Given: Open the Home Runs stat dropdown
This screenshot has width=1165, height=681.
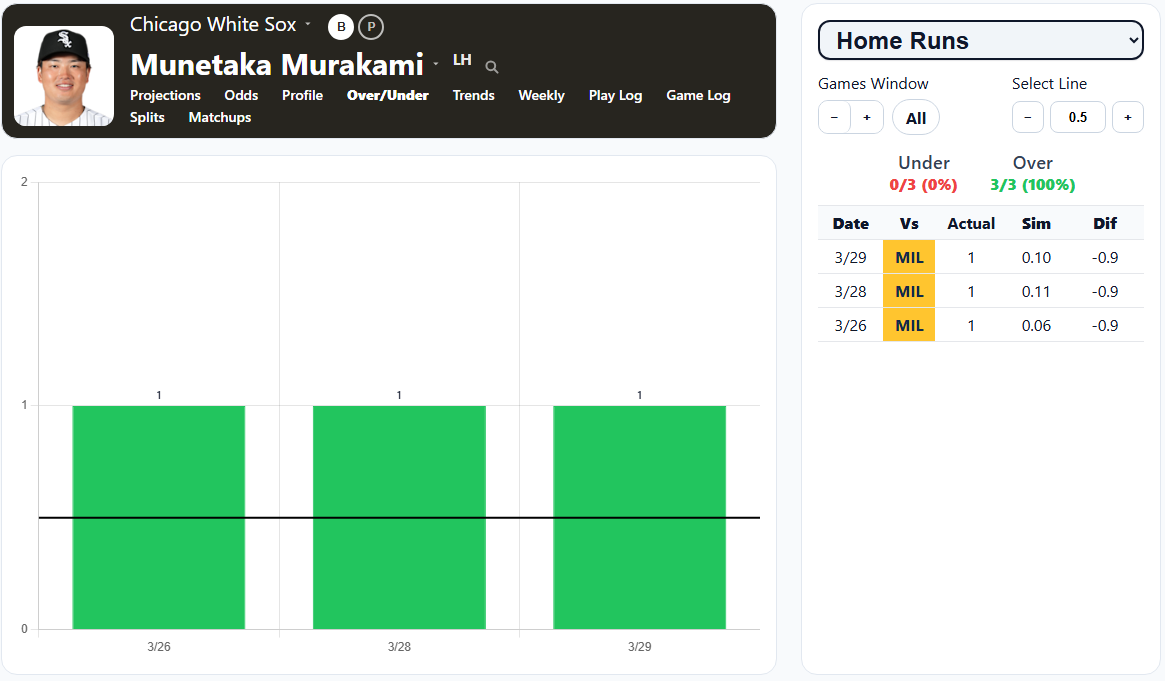Looking at the screenshot, I should point(980,41).
